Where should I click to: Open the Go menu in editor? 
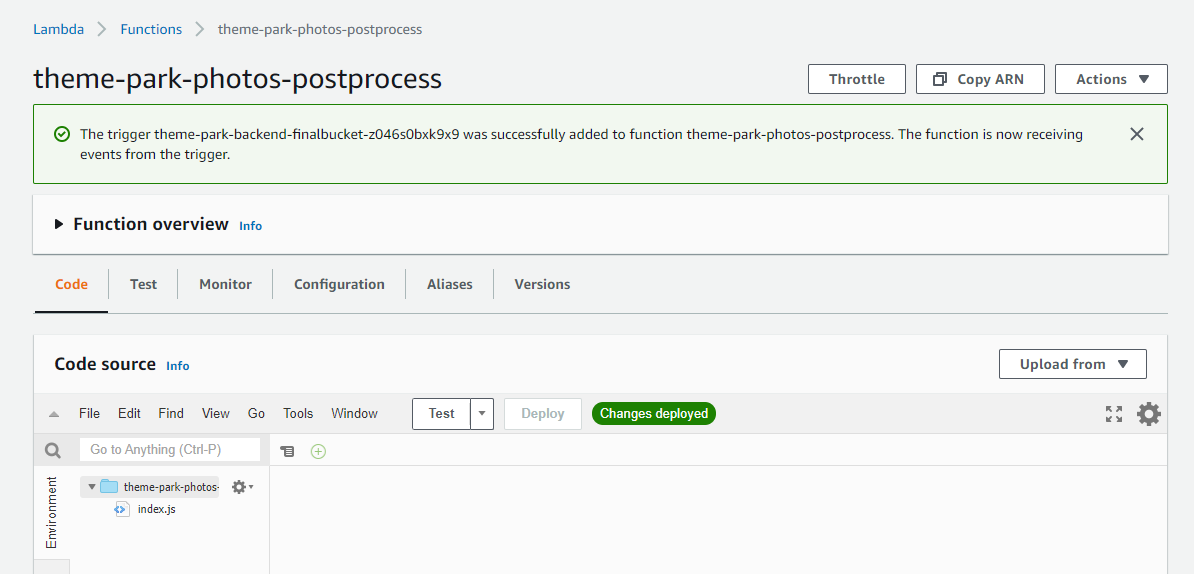(x=257, y=413)
